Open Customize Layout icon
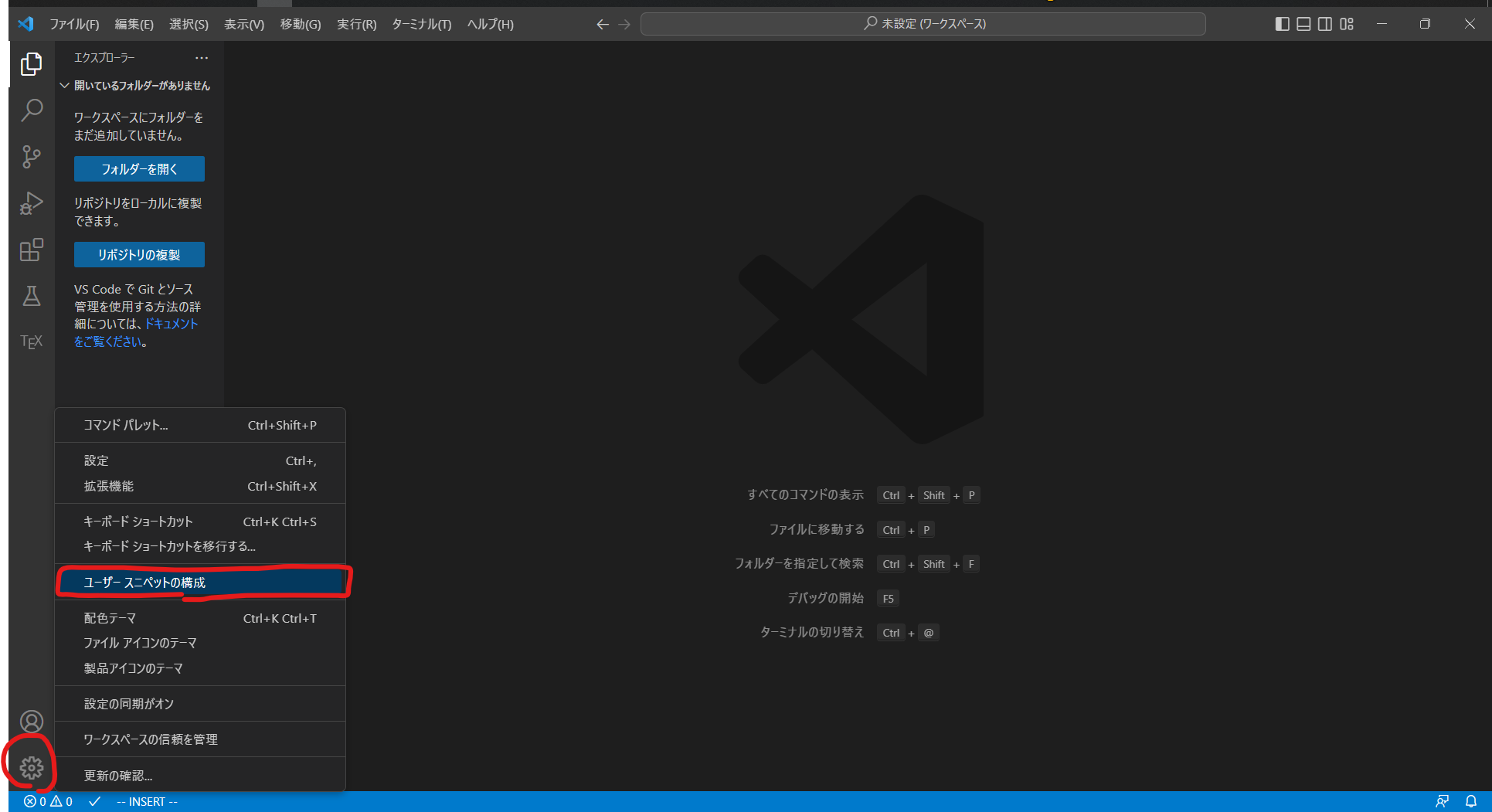The width and height of the screenshot is (1492, 812). pos(1347,24)
